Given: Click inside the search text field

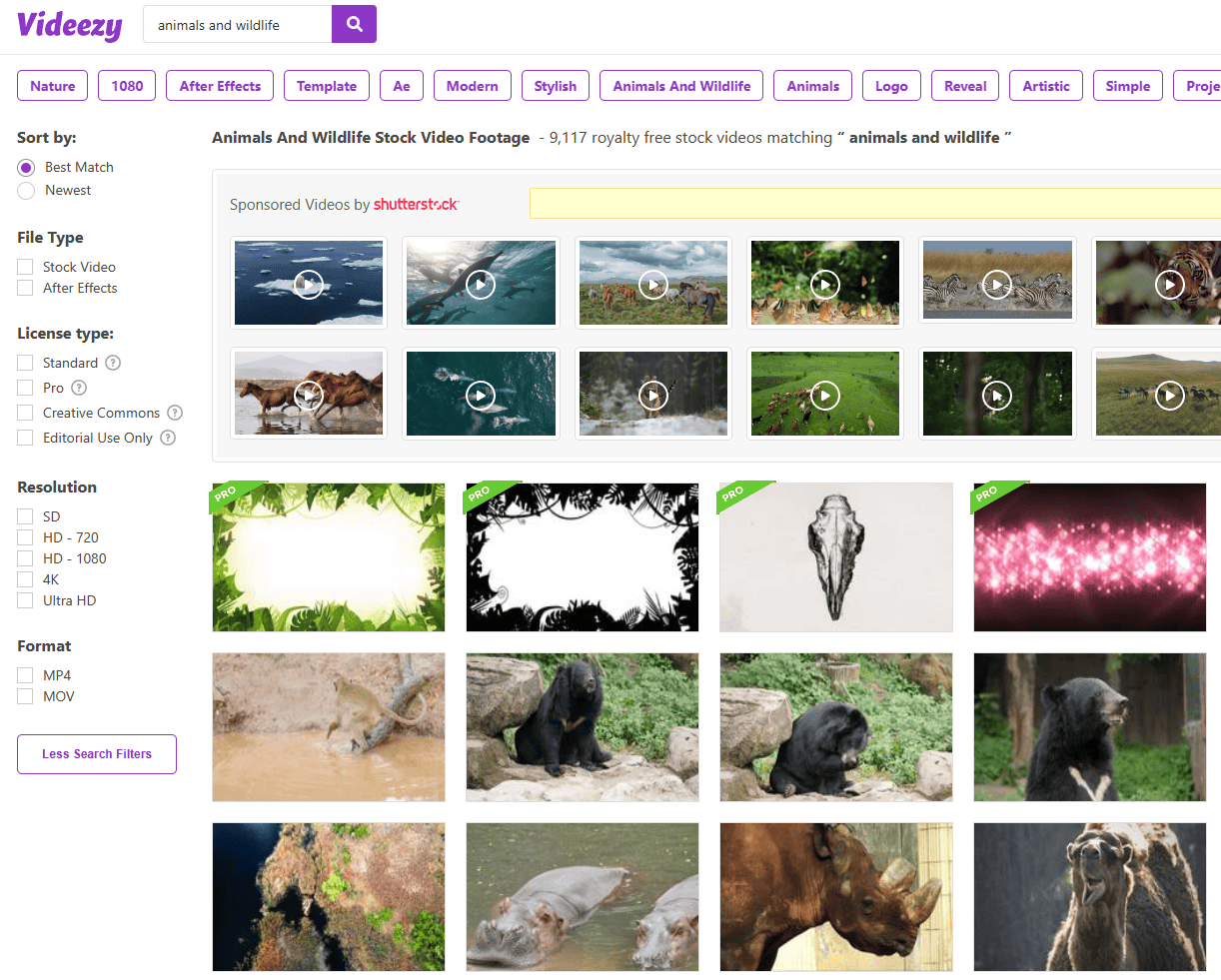Looking at the screenshot, I should tap(238, 25).
